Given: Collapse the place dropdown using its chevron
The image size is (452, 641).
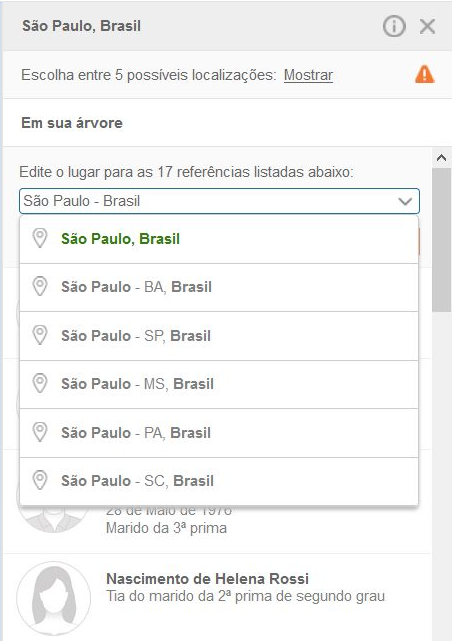Looking at the screenshot, I should point(405,201).
